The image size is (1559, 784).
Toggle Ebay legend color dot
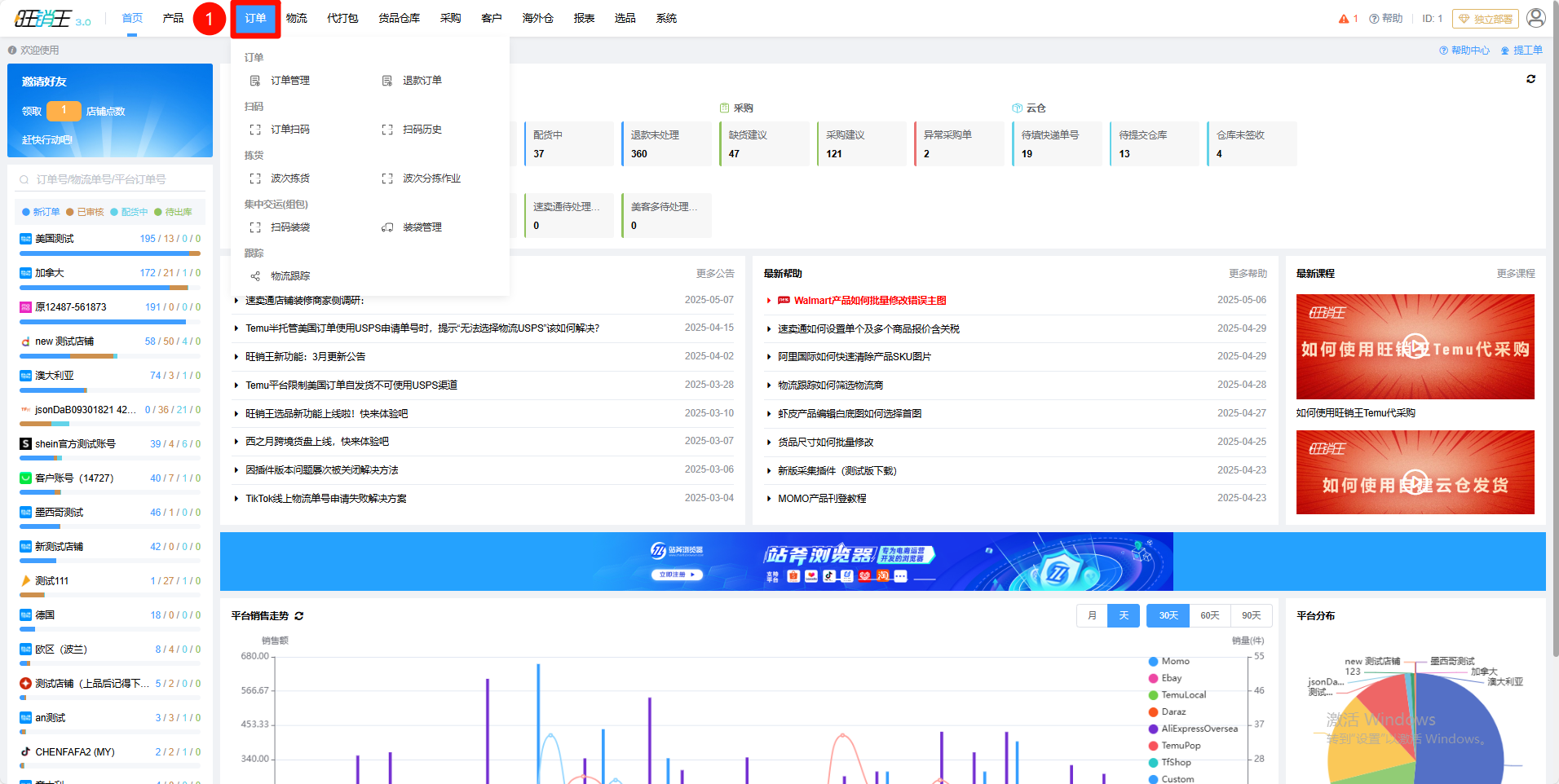click(1154, 679)
